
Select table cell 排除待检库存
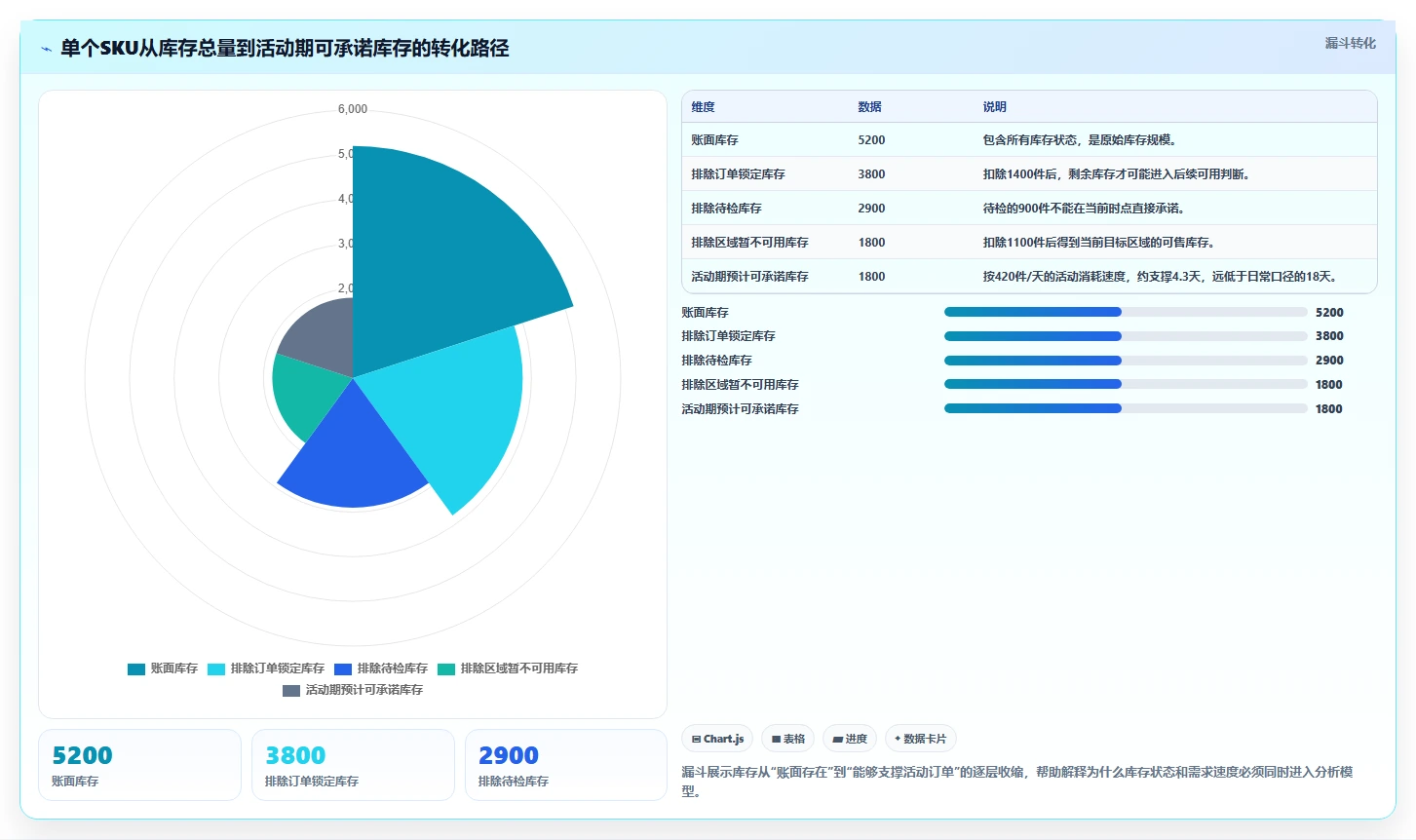click(x=726, y=209)
